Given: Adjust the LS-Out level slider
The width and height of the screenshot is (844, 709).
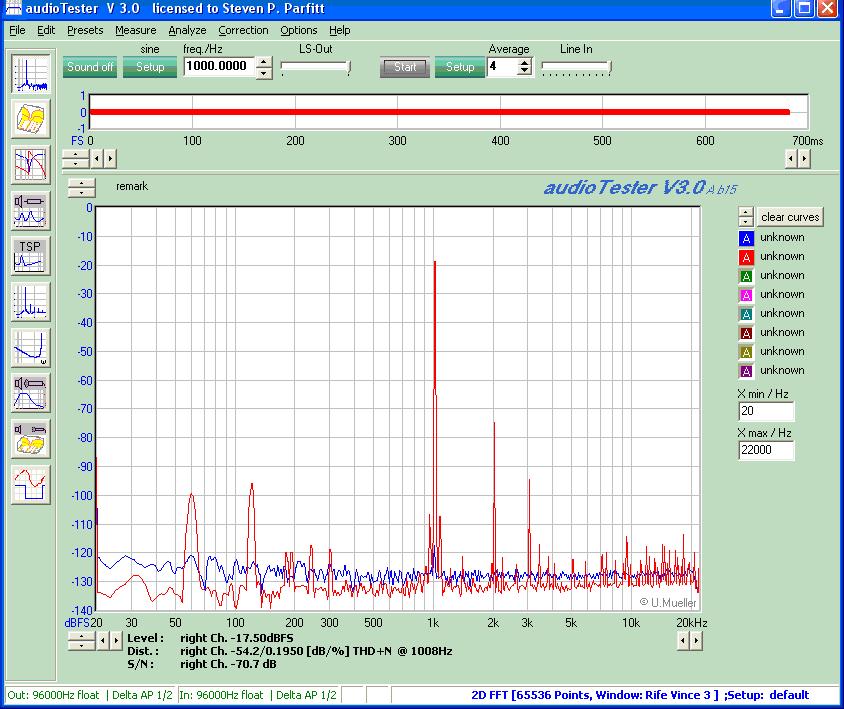Looking at the screenshot, I should (316, 67).
